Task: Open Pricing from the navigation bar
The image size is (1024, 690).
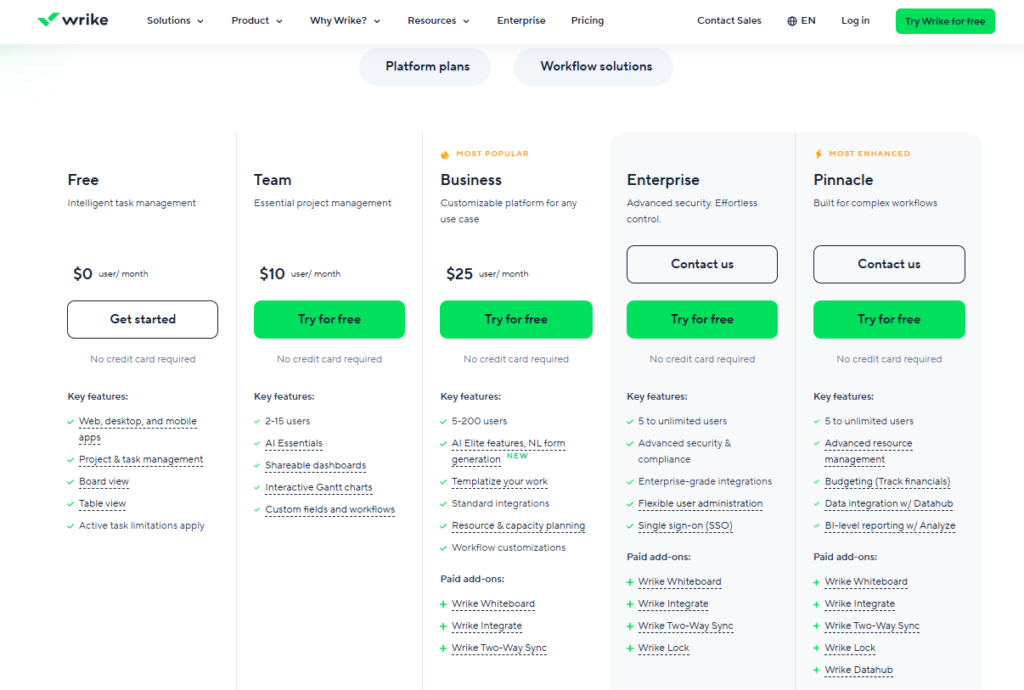Action: point(587,20)
